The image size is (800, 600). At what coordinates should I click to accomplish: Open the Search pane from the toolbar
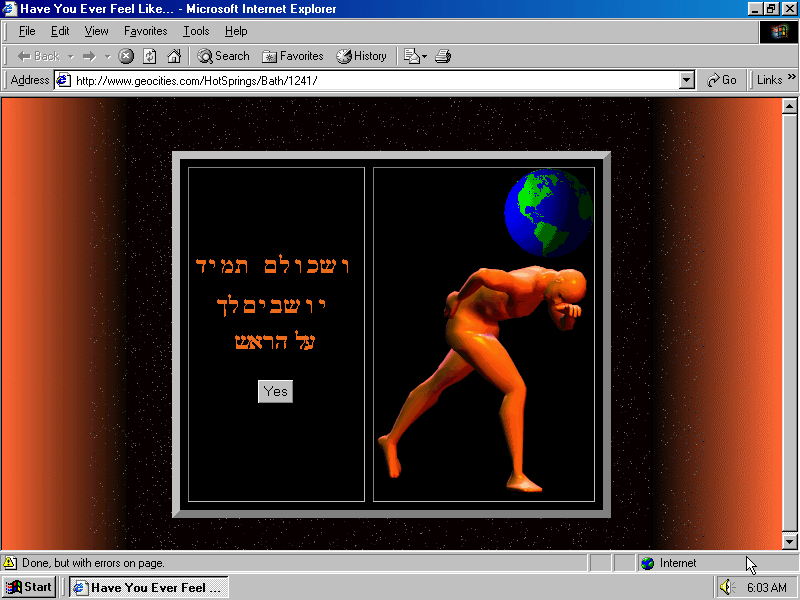pos(223,56)
